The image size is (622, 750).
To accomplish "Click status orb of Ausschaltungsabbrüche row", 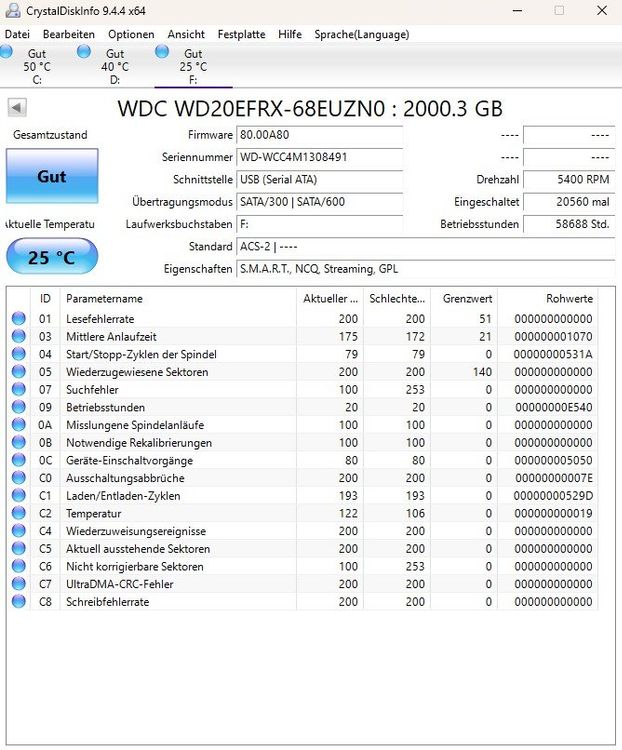I will 19,478.
